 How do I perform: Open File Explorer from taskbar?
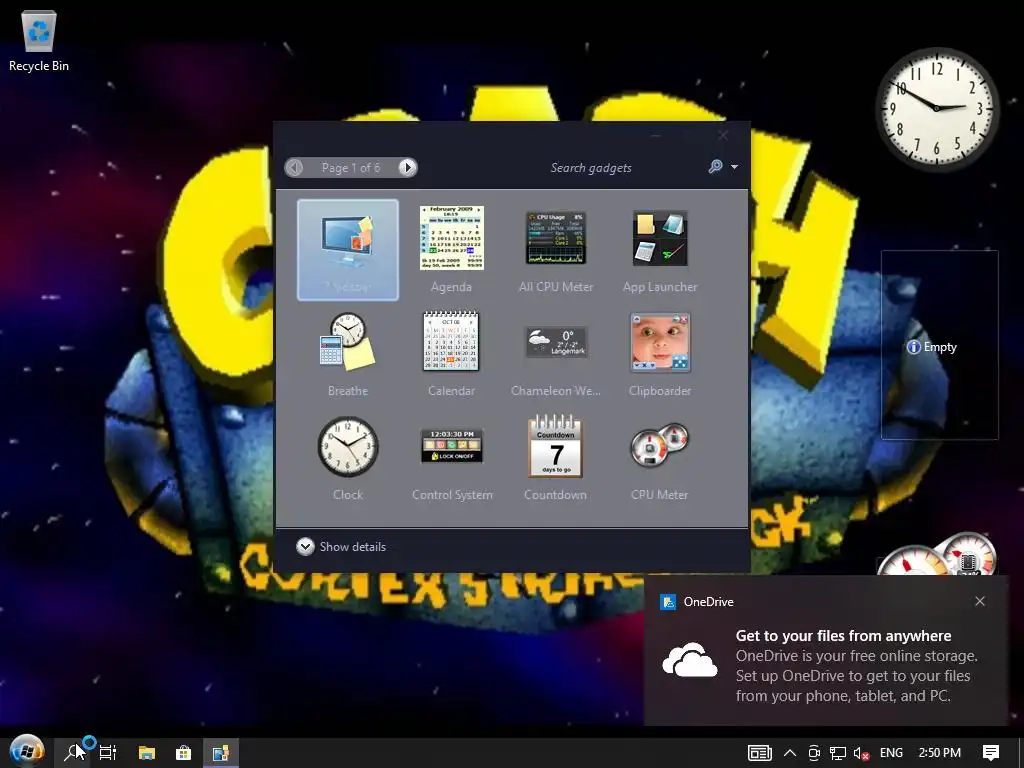[x=147, y=753]
